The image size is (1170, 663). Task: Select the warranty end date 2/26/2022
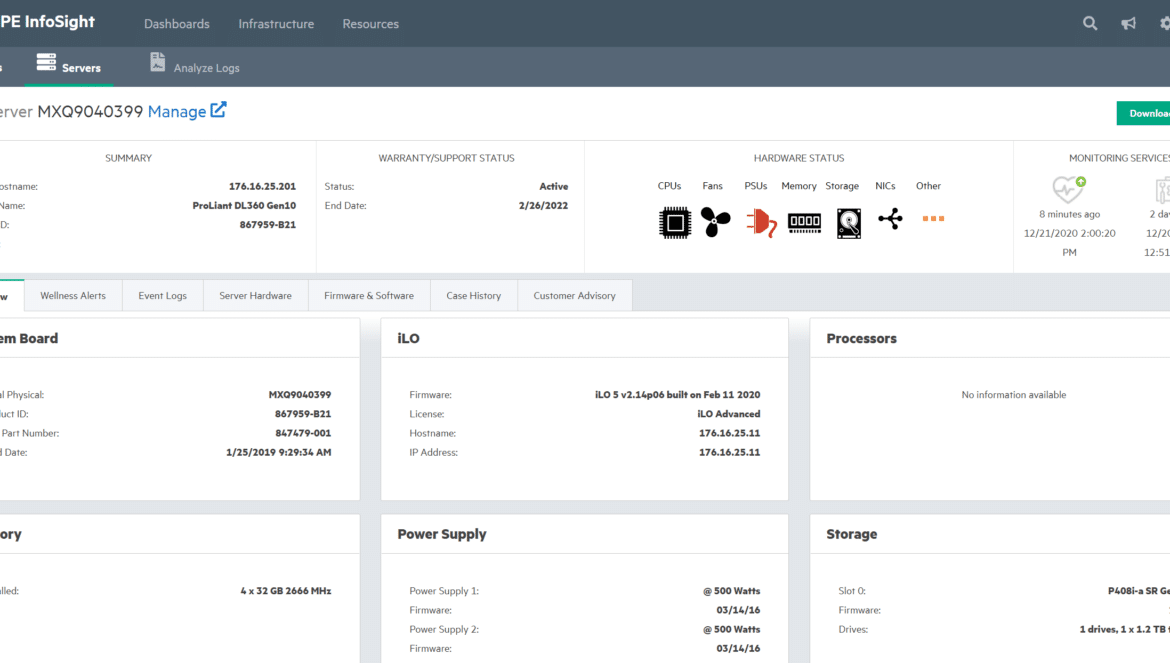tap(543, 205)
